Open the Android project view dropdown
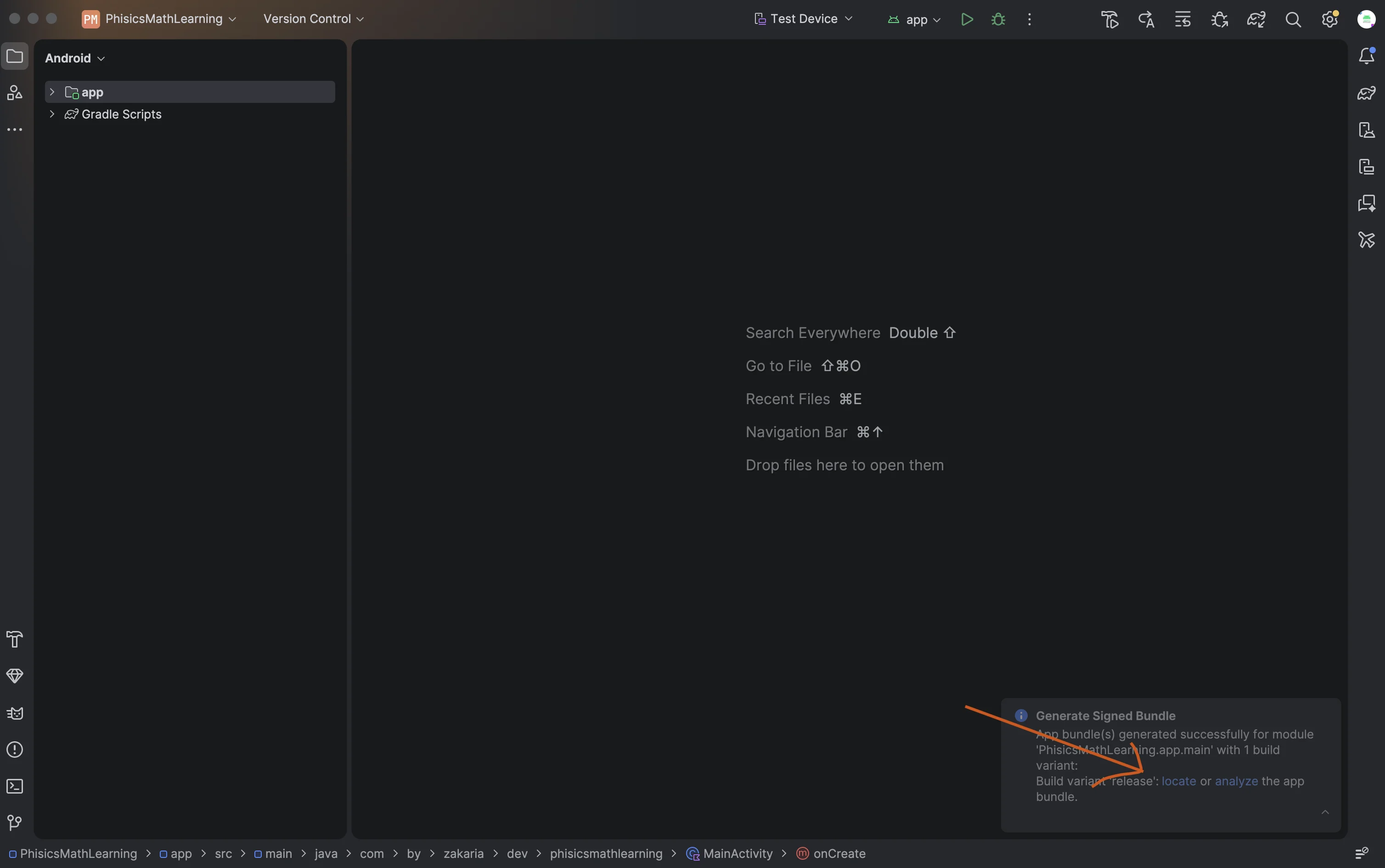1385x868 pixels. pos(75,58)
